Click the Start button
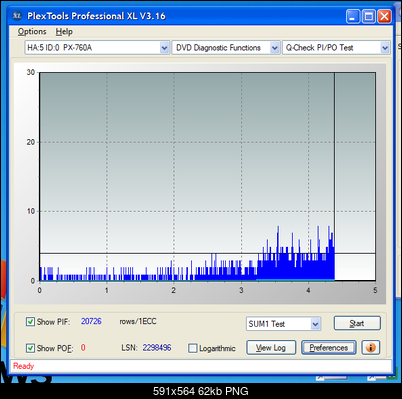402x399 pixels. (357, 323)
